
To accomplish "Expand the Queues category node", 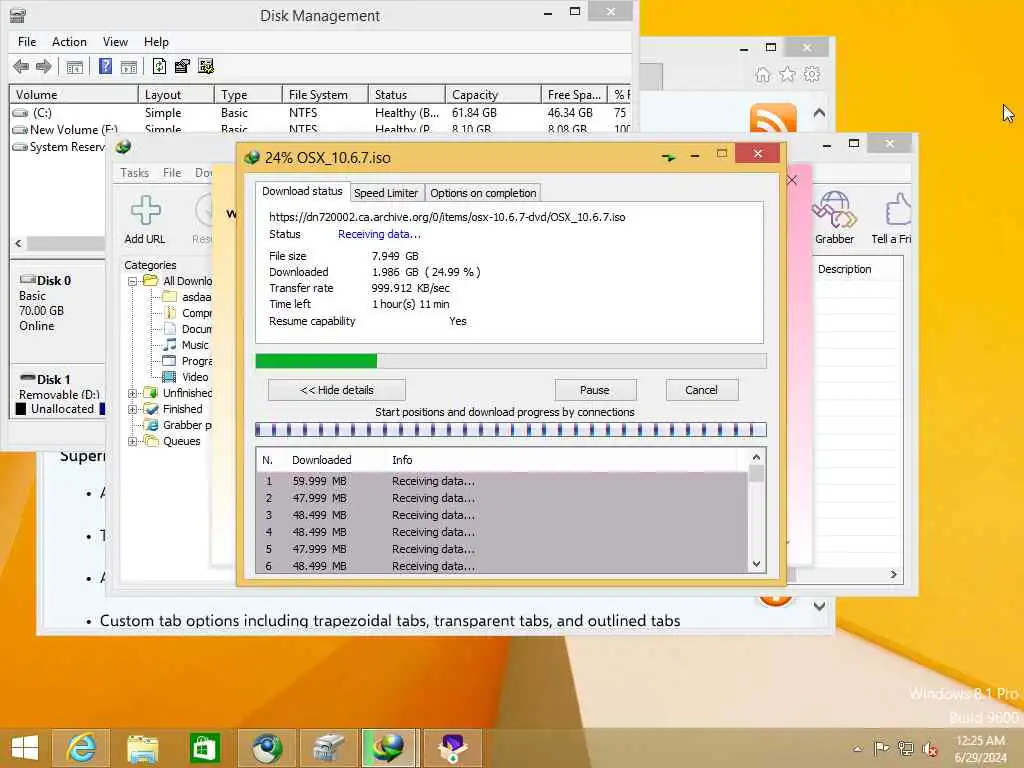I will click(x=132, y=441).
